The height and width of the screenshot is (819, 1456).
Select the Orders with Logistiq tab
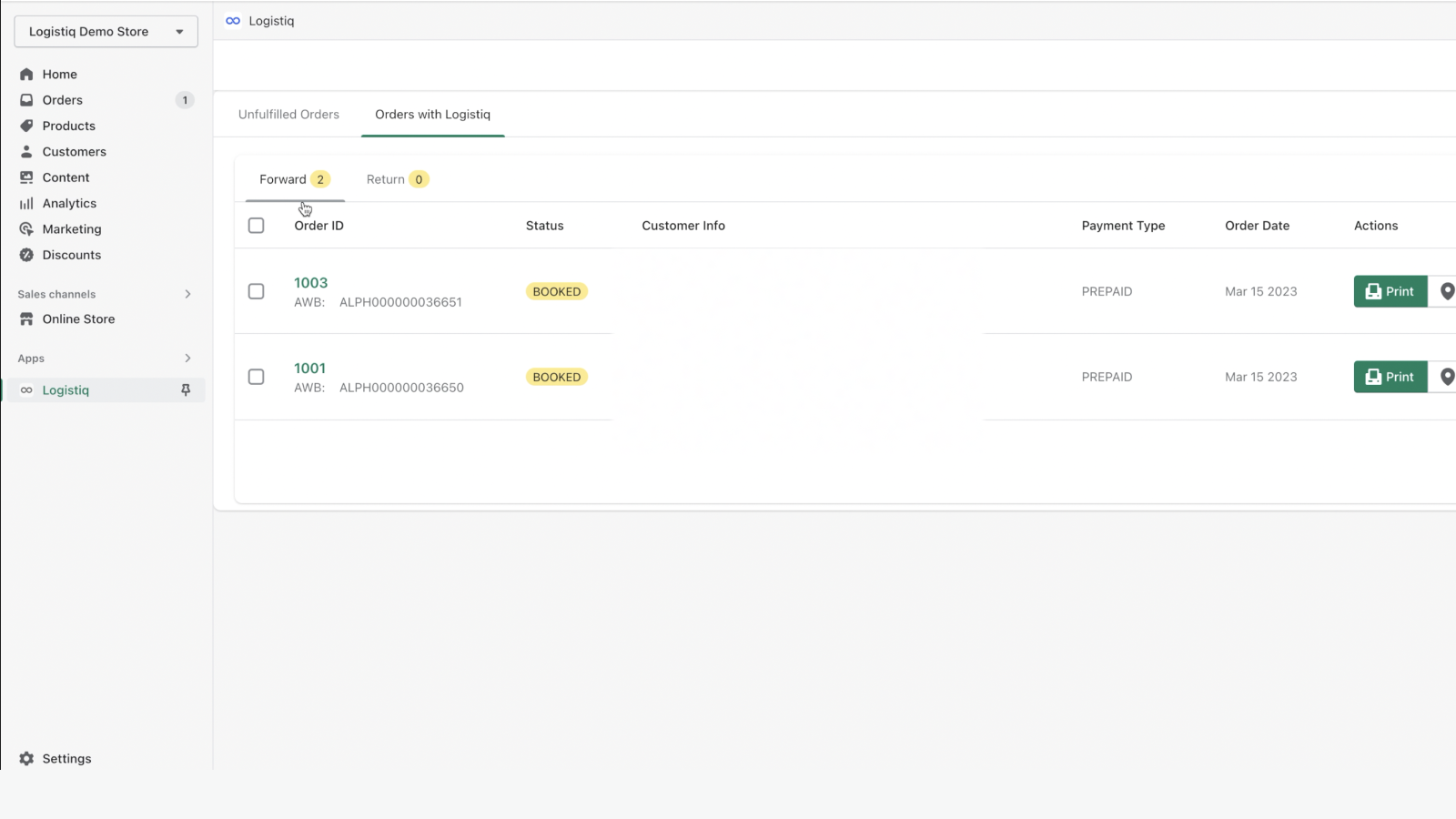tap(433, 115)
